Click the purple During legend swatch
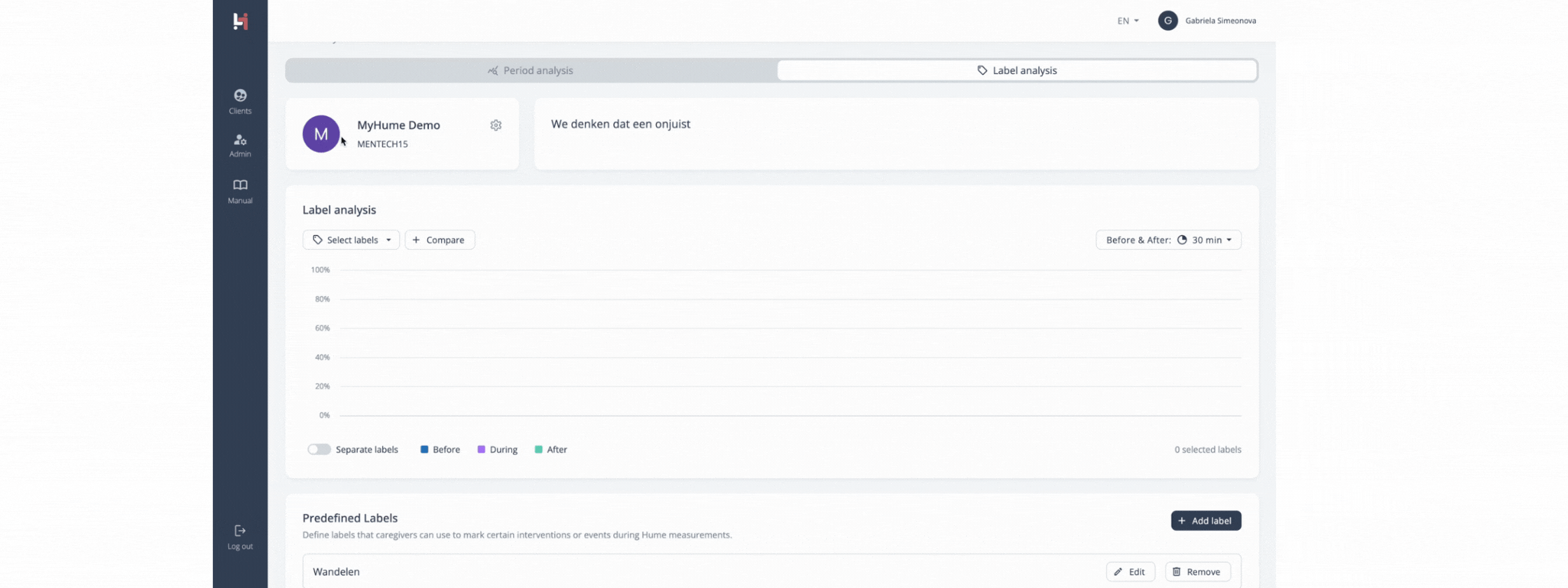Image resolution: width=1568 pixels, height=588 pixels. click(481, 449)
